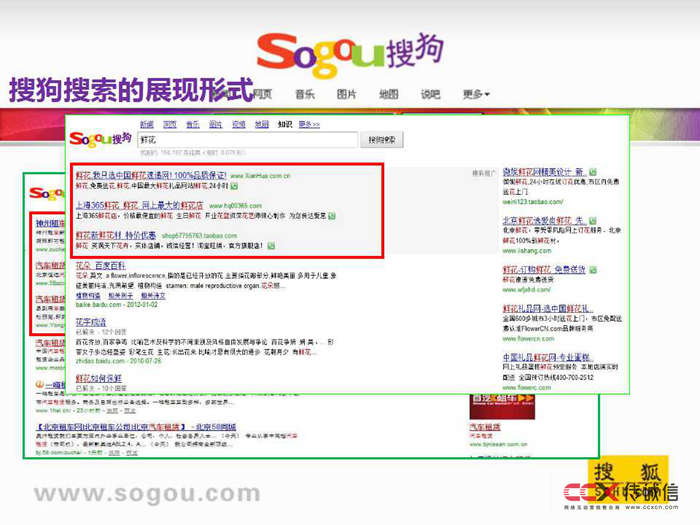Expand 更多>> in the search category tabs
This screenshot has width=700, height=525.
click(309, 125)
